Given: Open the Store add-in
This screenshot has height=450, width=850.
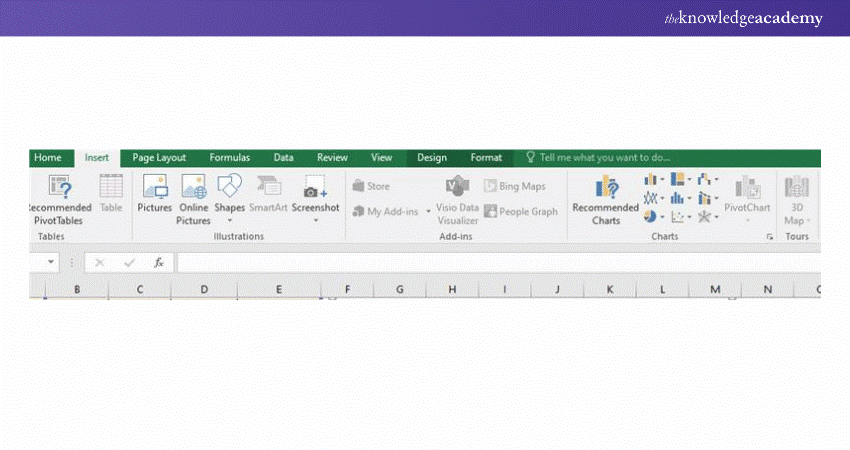Looking at the screenshot, I should tap(371, 186).
